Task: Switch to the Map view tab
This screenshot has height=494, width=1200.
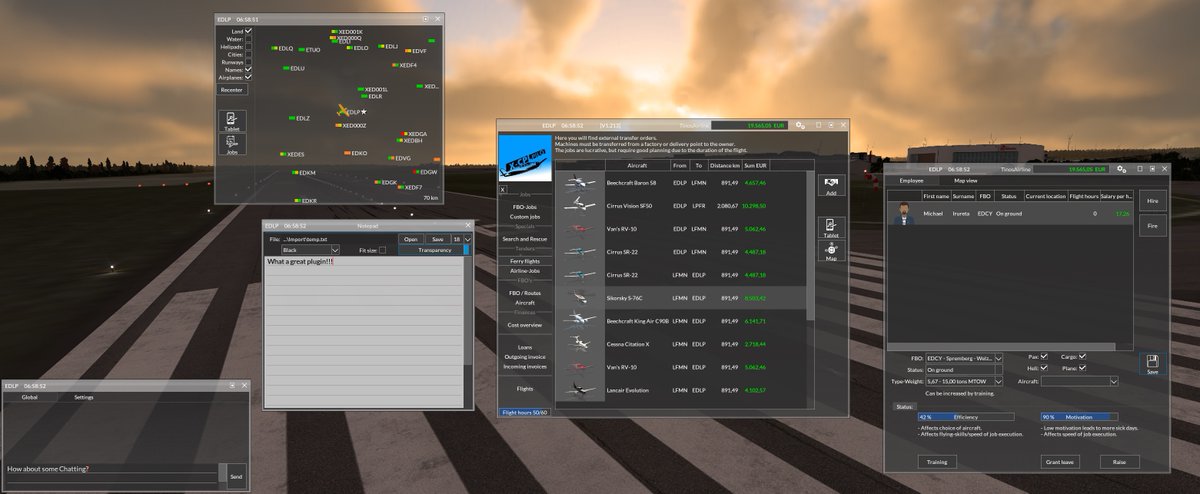Action: (966, 181)
